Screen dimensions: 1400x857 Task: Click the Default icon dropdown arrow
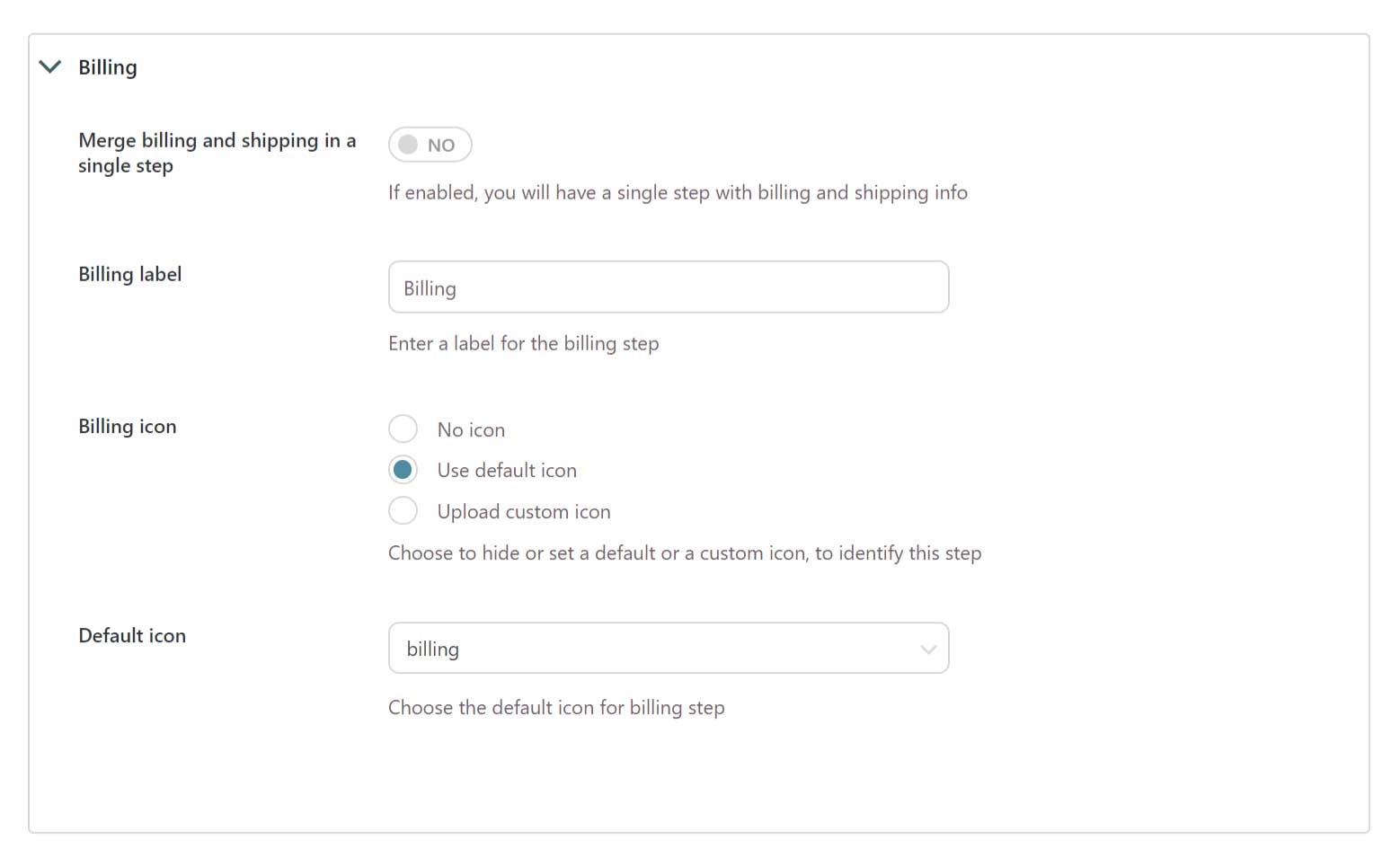pos(928,649)
